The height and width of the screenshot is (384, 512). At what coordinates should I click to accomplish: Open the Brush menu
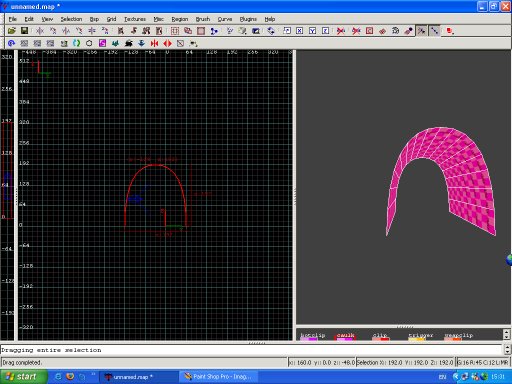coord(203,19)
